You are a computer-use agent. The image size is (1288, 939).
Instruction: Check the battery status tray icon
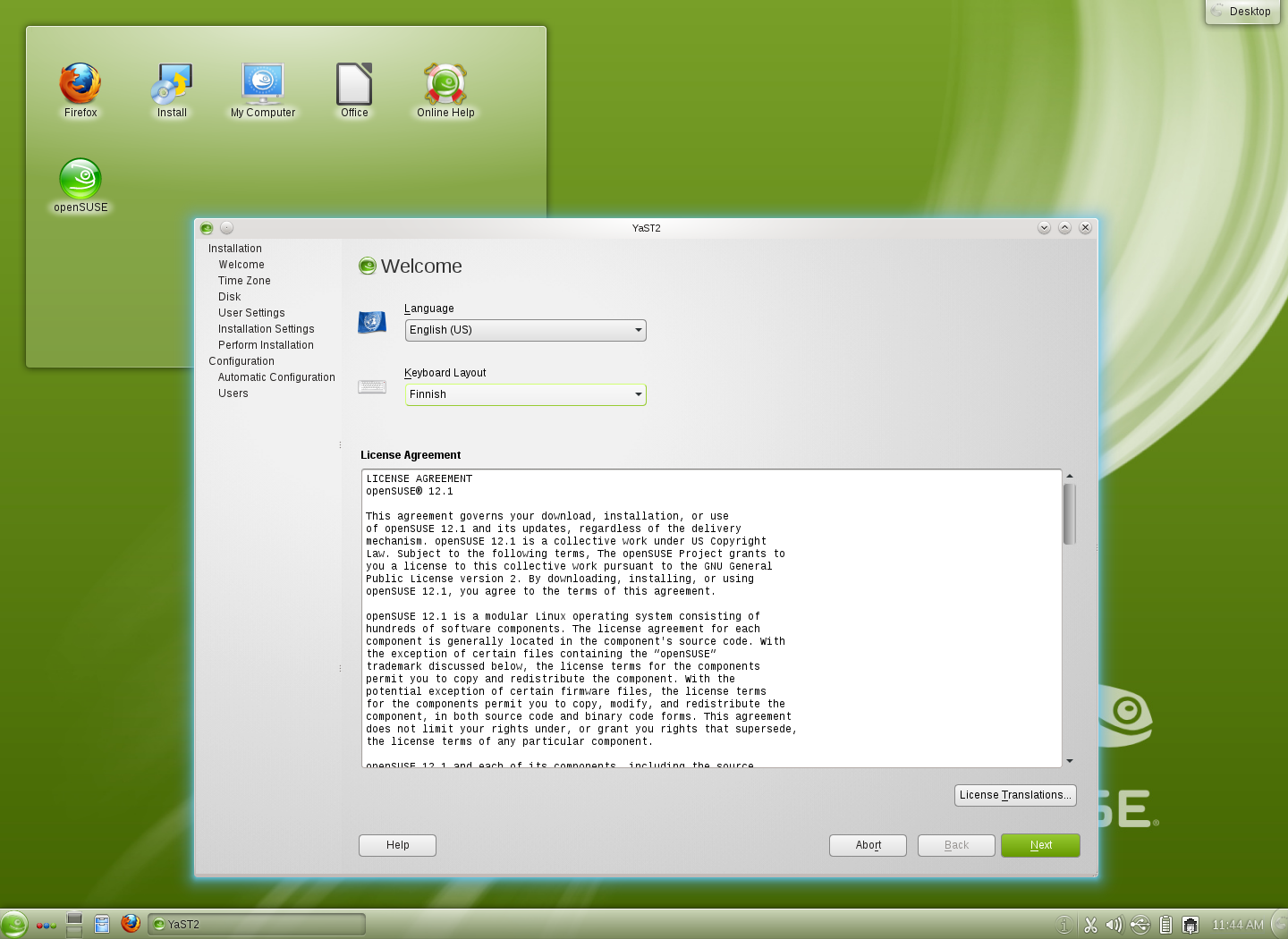pyautogui.click(x=1165, y=925)
